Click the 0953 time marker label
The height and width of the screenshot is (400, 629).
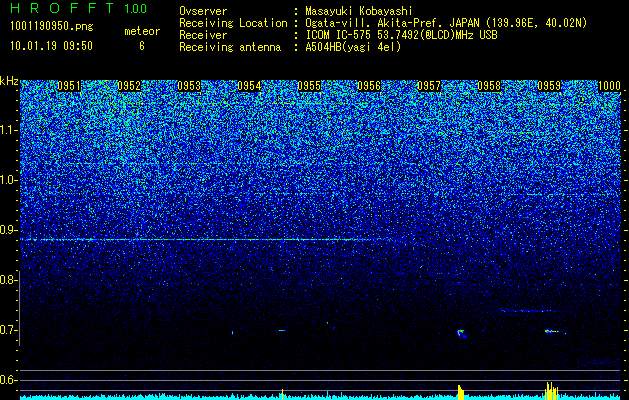coord(189,86)
